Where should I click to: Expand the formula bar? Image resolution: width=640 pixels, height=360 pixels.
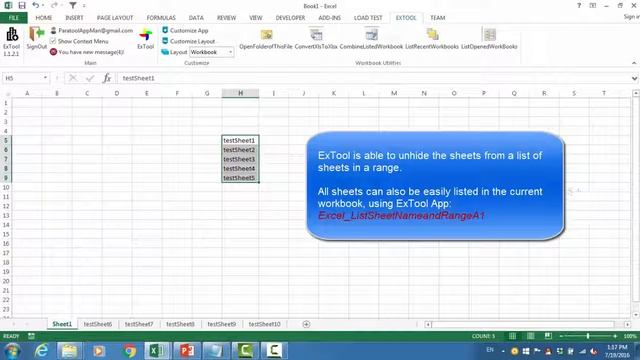click(634, 78)
